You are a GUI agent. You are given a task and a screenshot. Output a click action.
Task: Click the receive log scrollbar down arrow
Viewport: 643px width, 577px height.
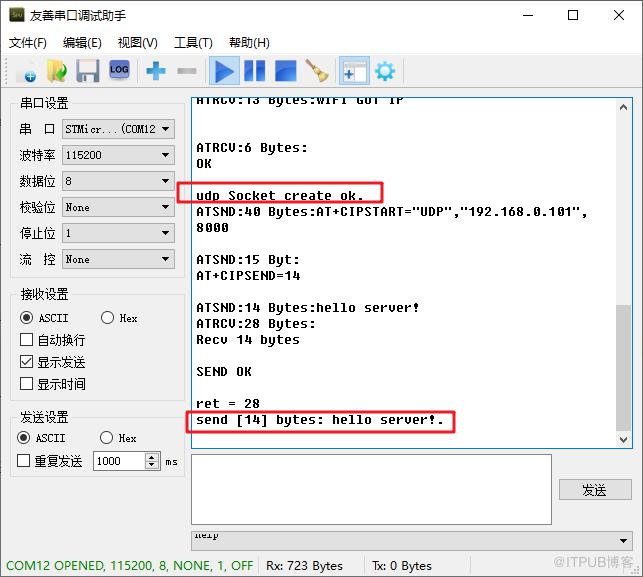pos(623,440)
